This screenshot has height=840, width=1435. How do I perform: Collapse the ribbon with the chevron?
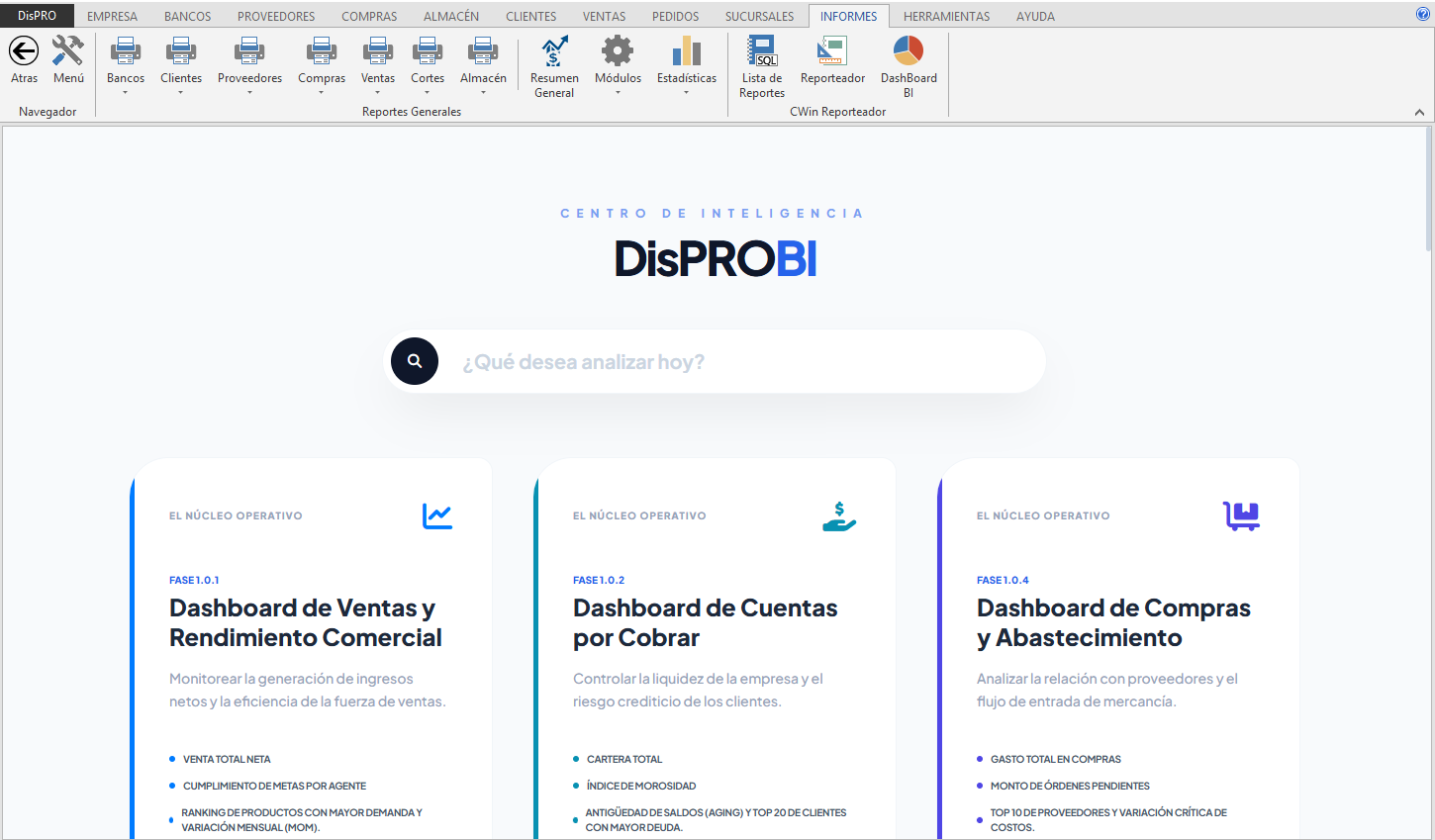1420,113
